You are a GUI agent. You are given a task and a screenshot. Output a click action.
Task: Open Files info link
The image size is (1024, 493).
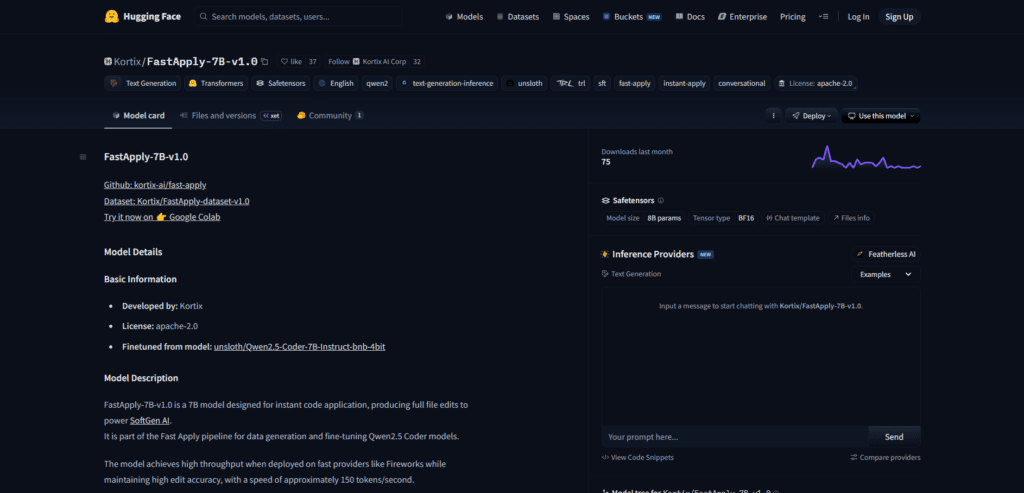click(851, 218)
